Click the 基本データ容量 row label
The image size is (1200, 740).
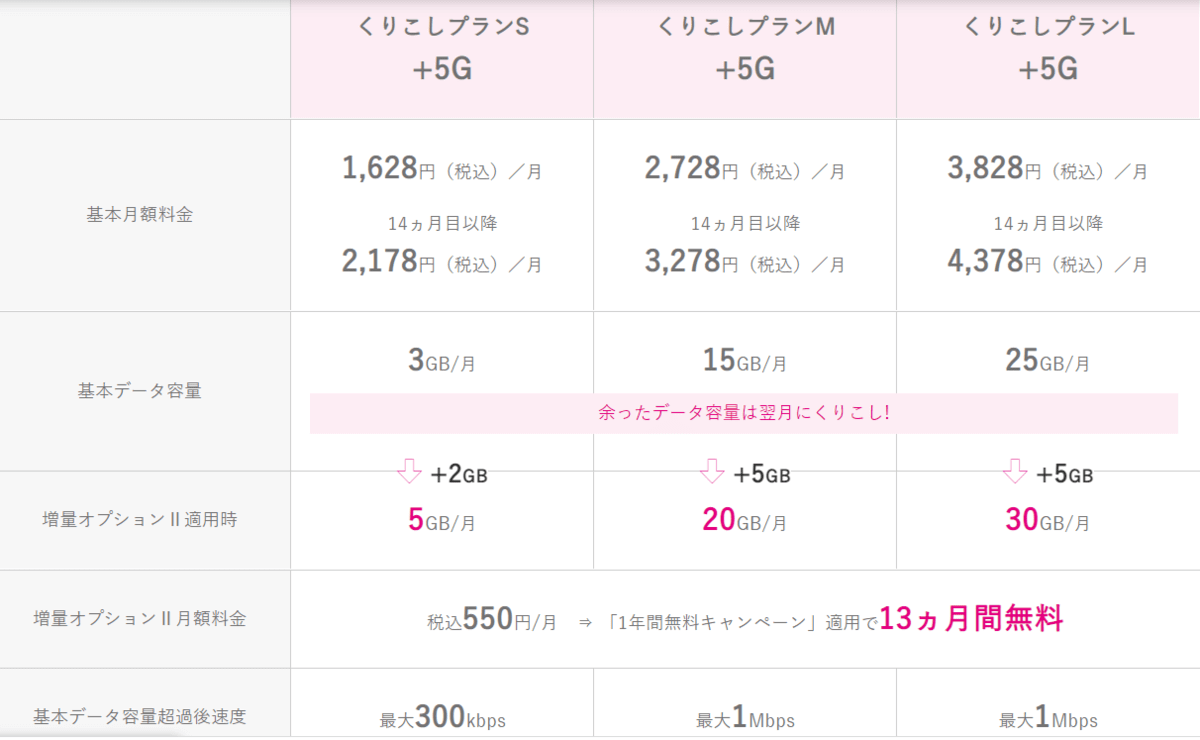139,390
